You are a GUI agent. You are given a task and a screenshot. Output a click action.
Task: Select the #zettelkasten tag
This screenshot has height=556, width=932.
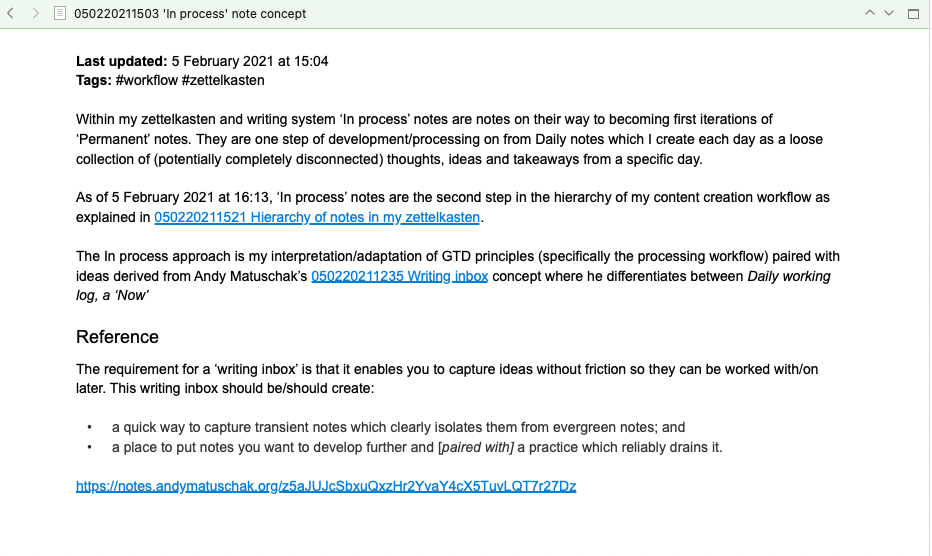pyautogui.click(x=223, y=80)
